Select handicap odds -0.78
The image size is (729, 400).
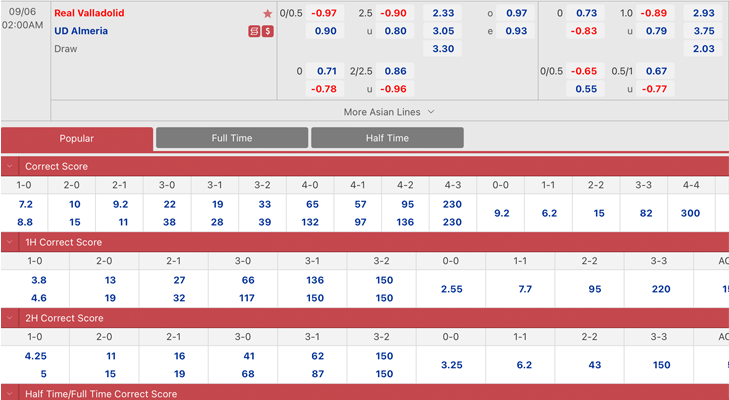coord(325,88)
